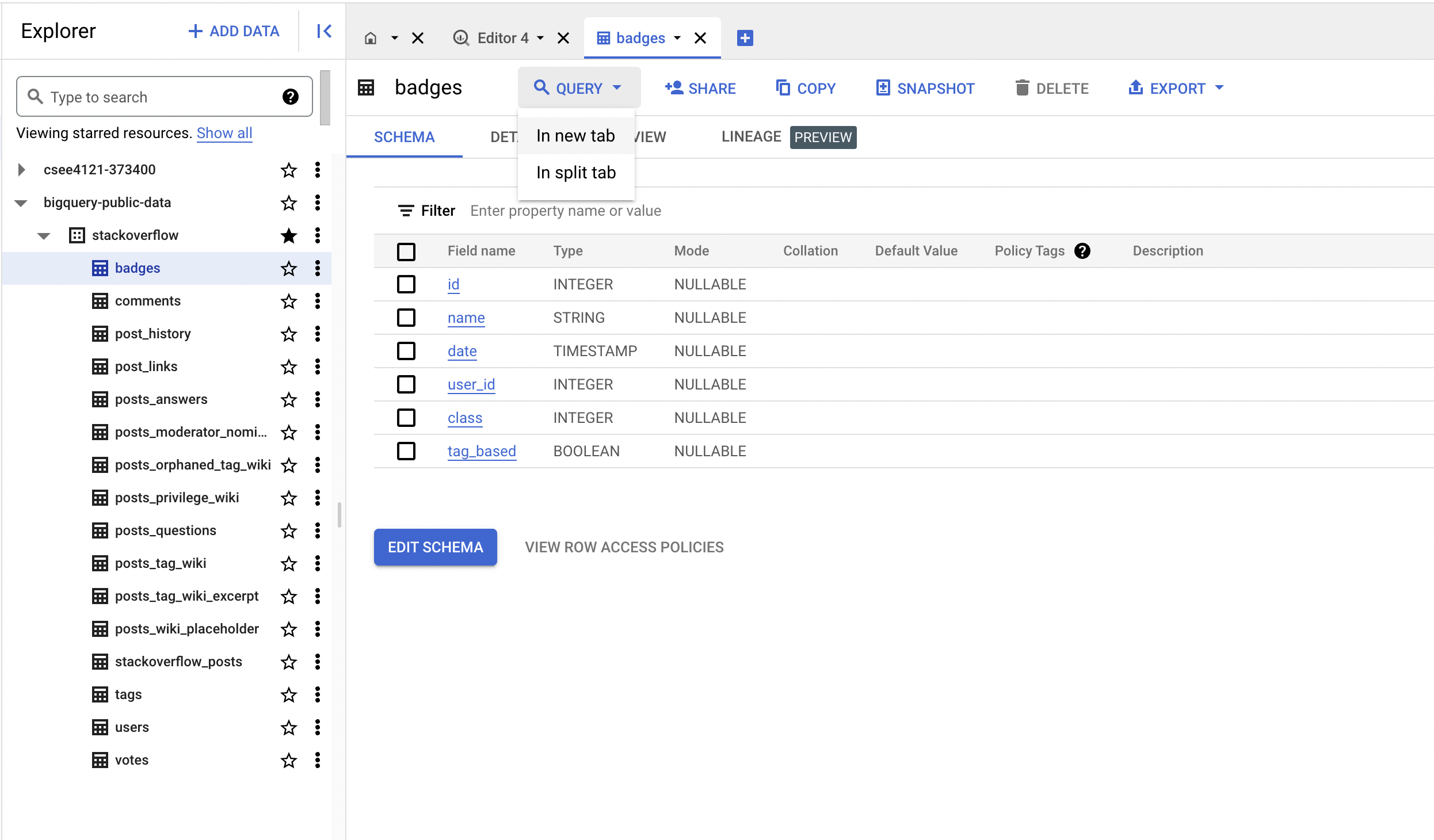Check the user_id field checkbox
The height and width of the screenshot is (840, 1434).
click(406, 384)
